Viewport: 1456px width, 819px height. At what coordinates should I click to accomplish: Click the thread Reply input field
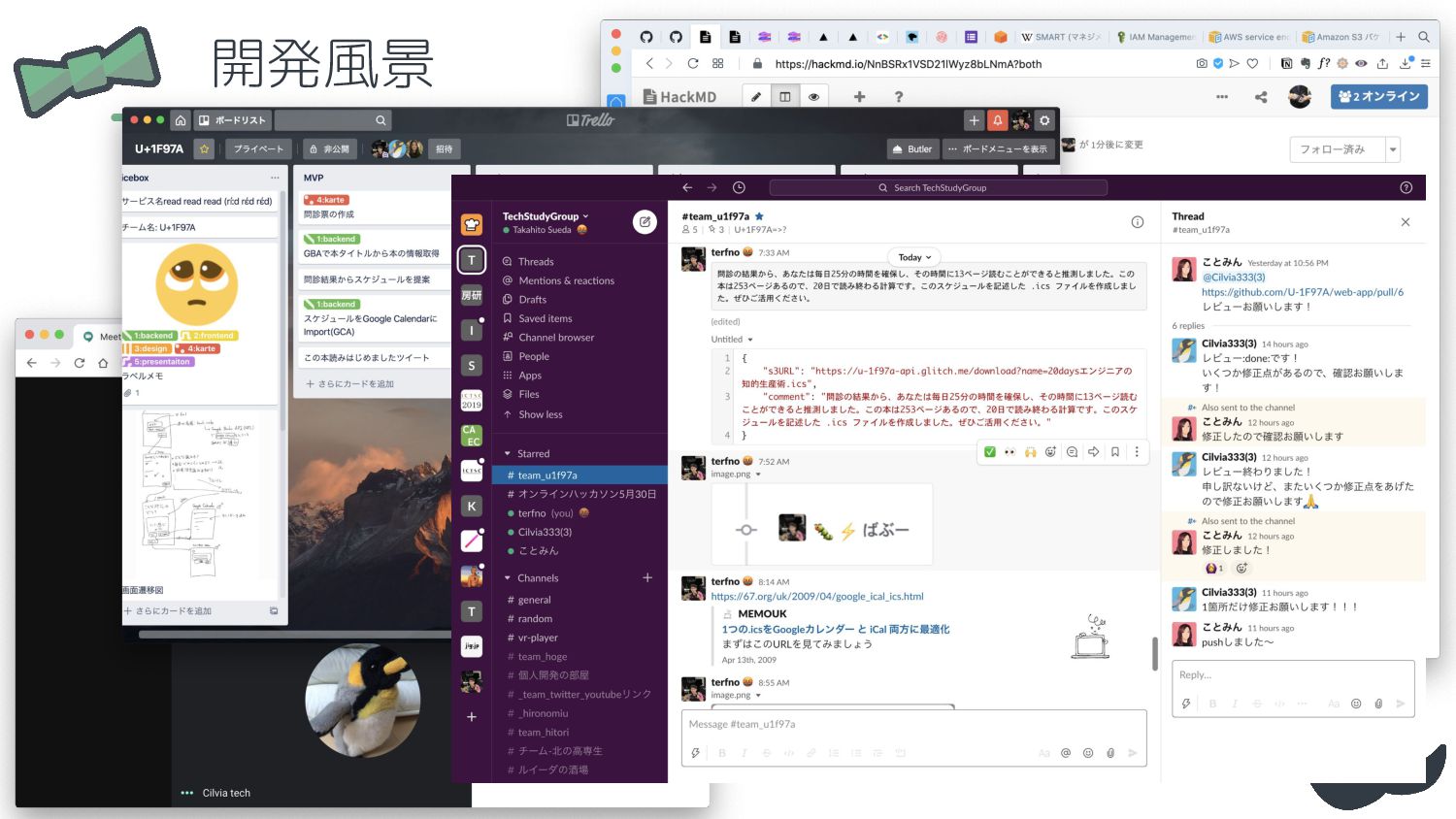click(x=1293, y=675)
